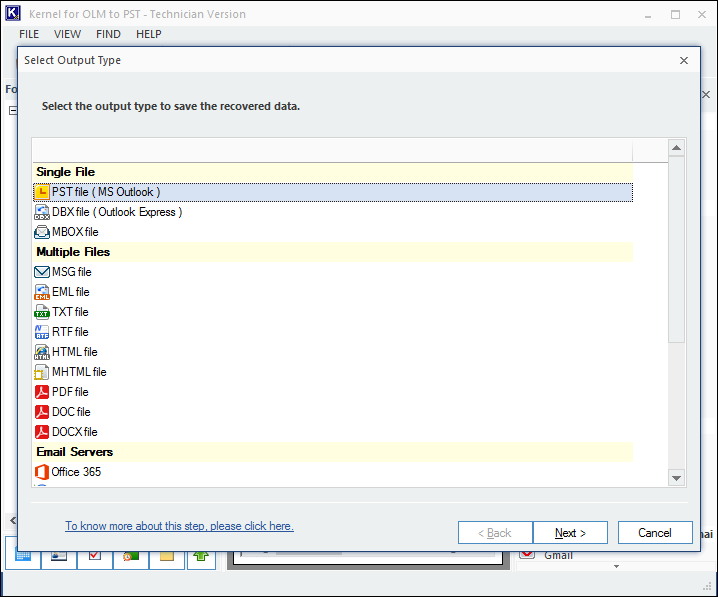Click the Gmail icon in background window
This screenshot has height=597, width=718.
pos(527,554)
